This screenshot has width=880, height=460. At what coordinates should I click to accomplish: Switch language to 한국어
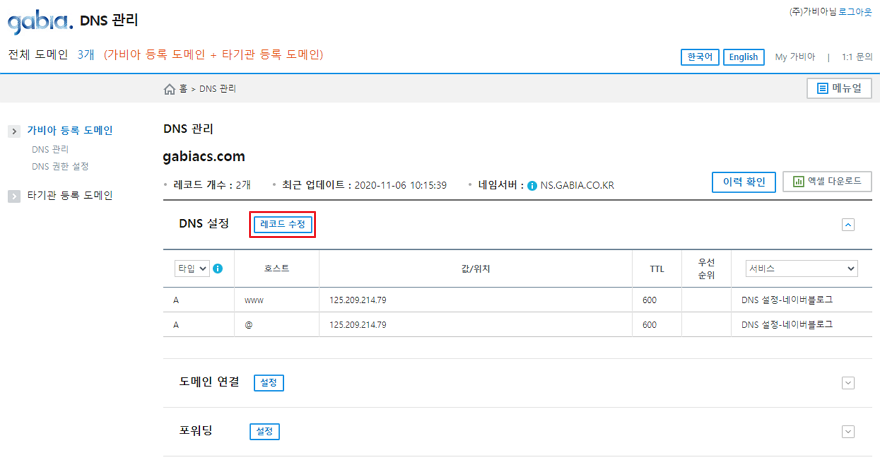point(700,57)
